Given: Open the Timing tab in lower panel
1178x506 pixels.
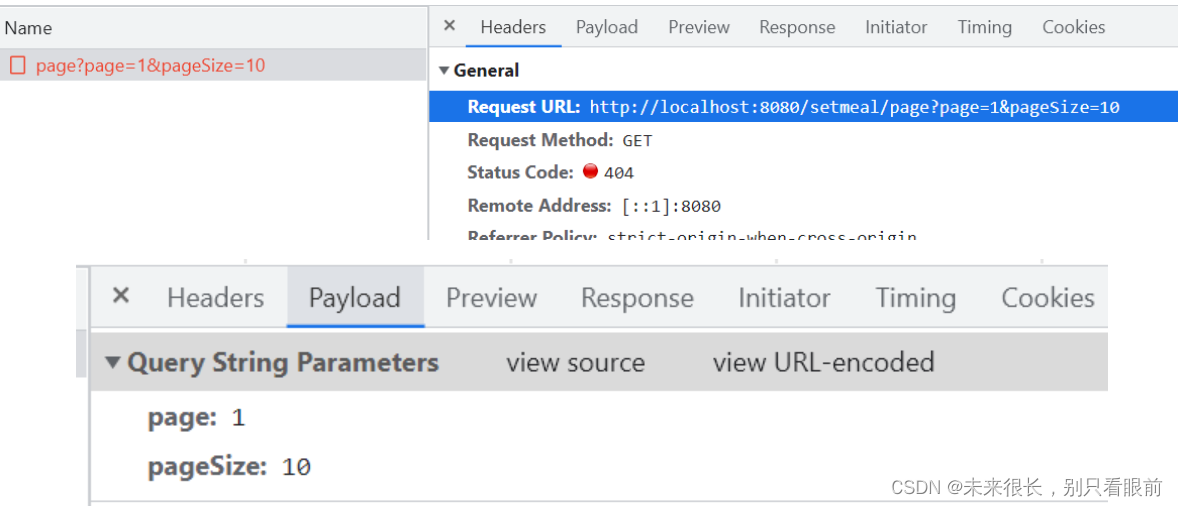Looking at the screenshot, I should (x=915, y=298).
